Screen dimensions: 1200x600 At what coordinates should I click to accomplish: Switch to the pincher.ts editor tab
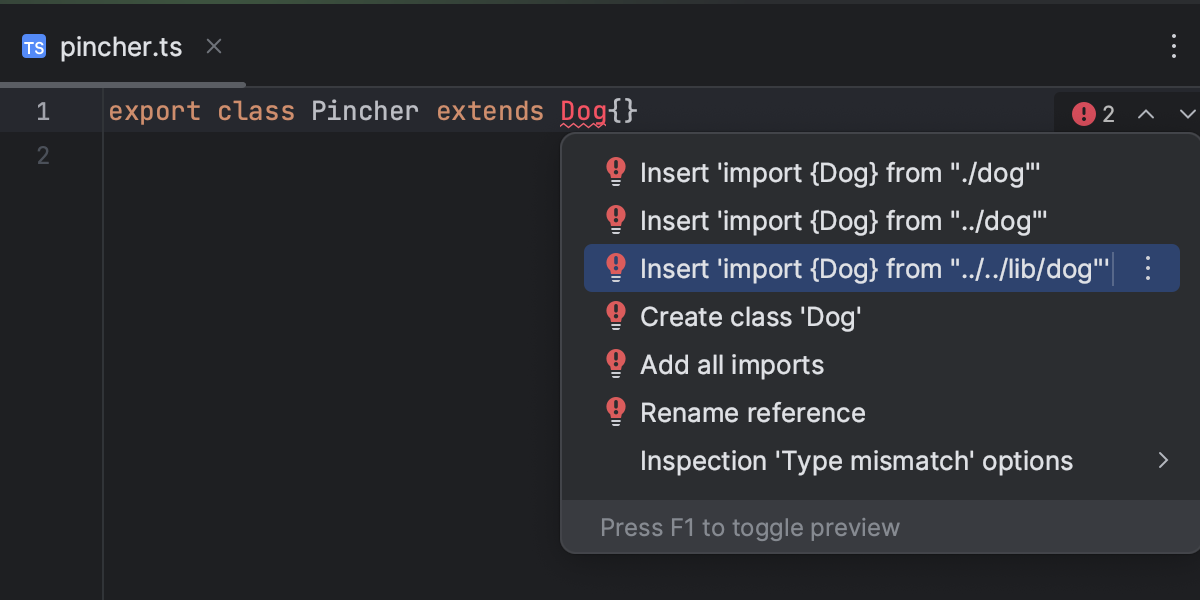(x=120, y=46)
